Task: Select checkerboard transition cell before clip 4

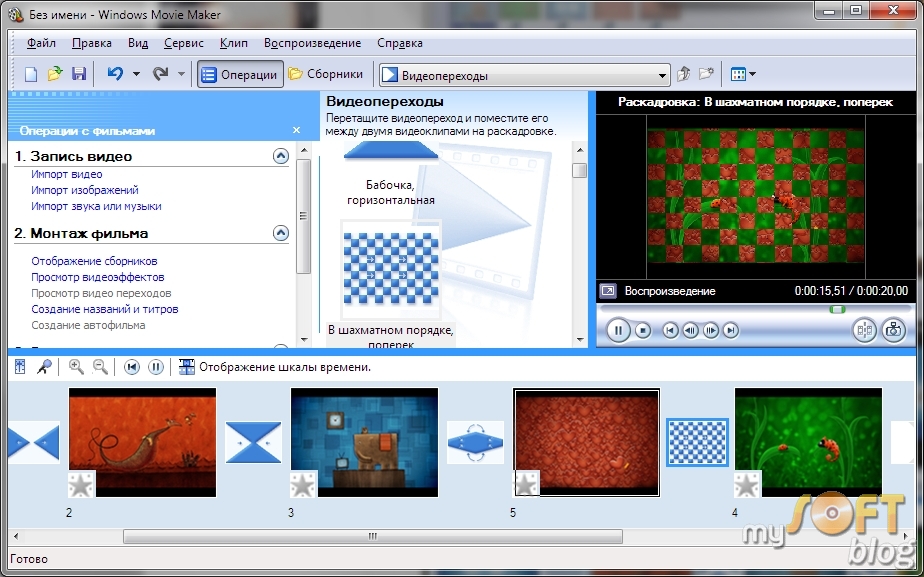Action: tap(697, 442)
